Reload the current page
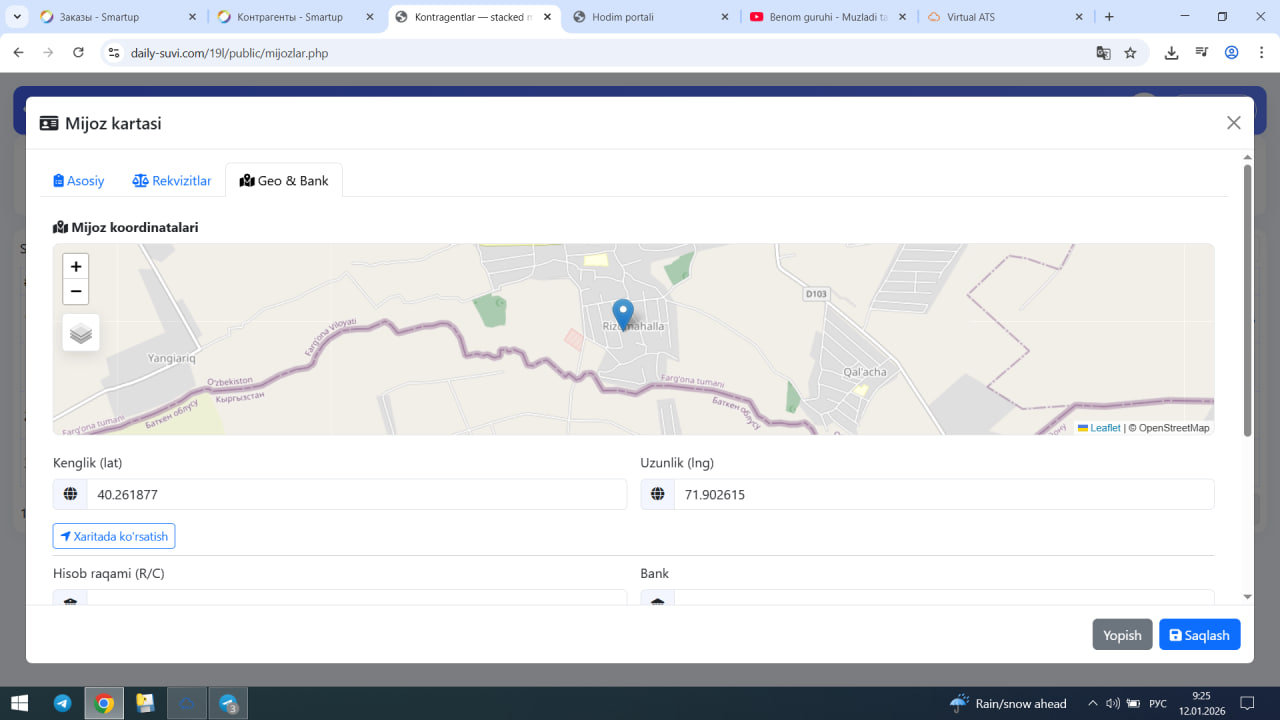1280x720 pixels. (79, 53)
